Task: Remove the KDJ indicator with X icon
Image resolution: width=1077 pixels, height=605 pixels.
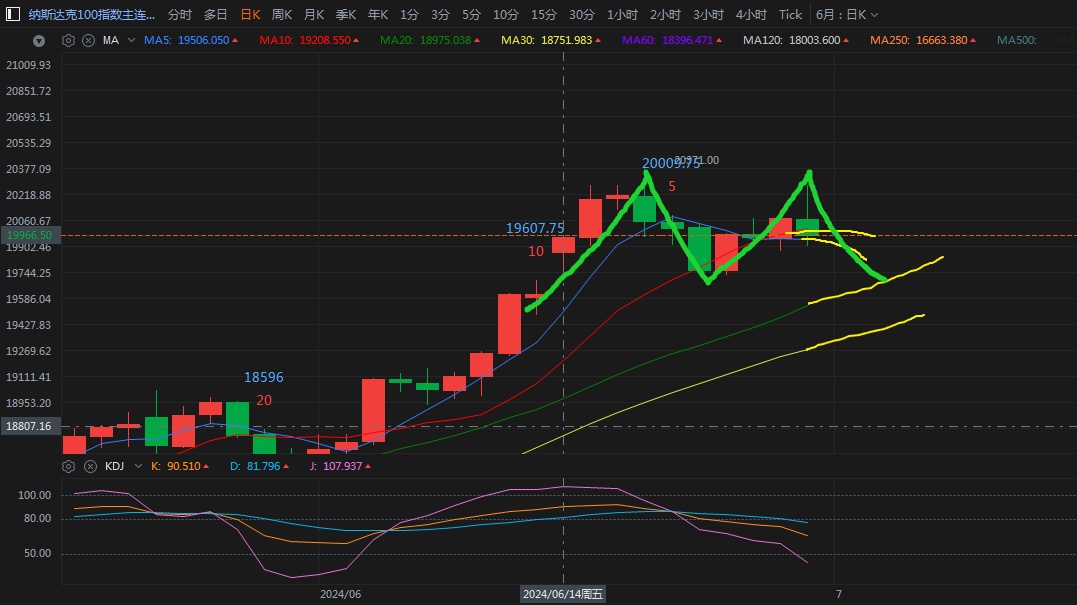Action: (x=88, y=466)
